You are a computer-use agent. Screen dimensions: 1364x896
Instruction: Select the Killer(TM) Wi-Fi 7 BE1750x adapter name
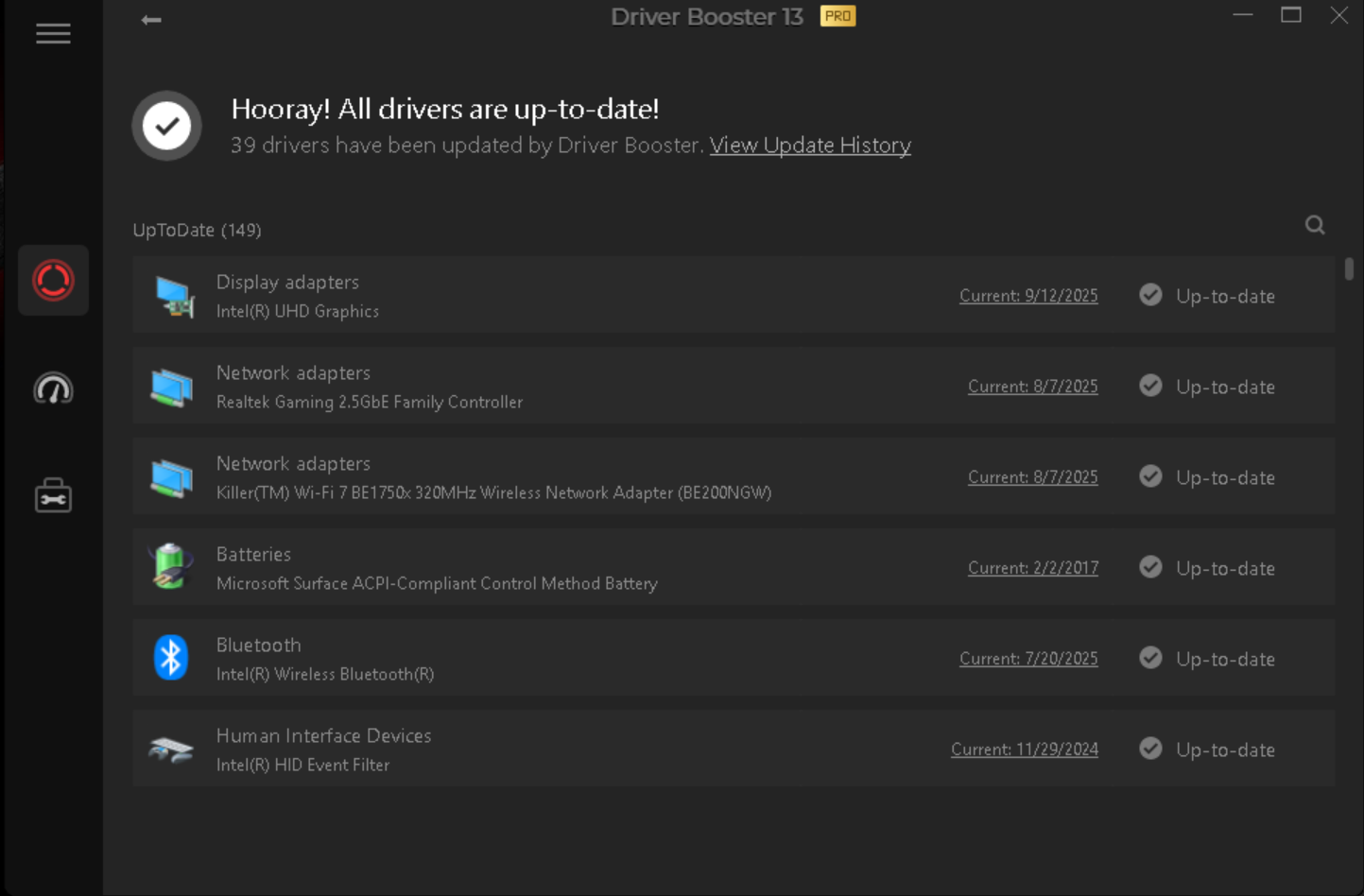pyautogui.click(x=493, y=492)
